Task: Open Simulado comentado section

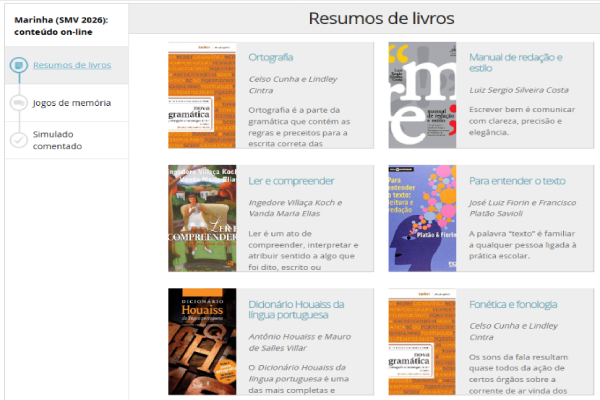Action: (57, 140)
